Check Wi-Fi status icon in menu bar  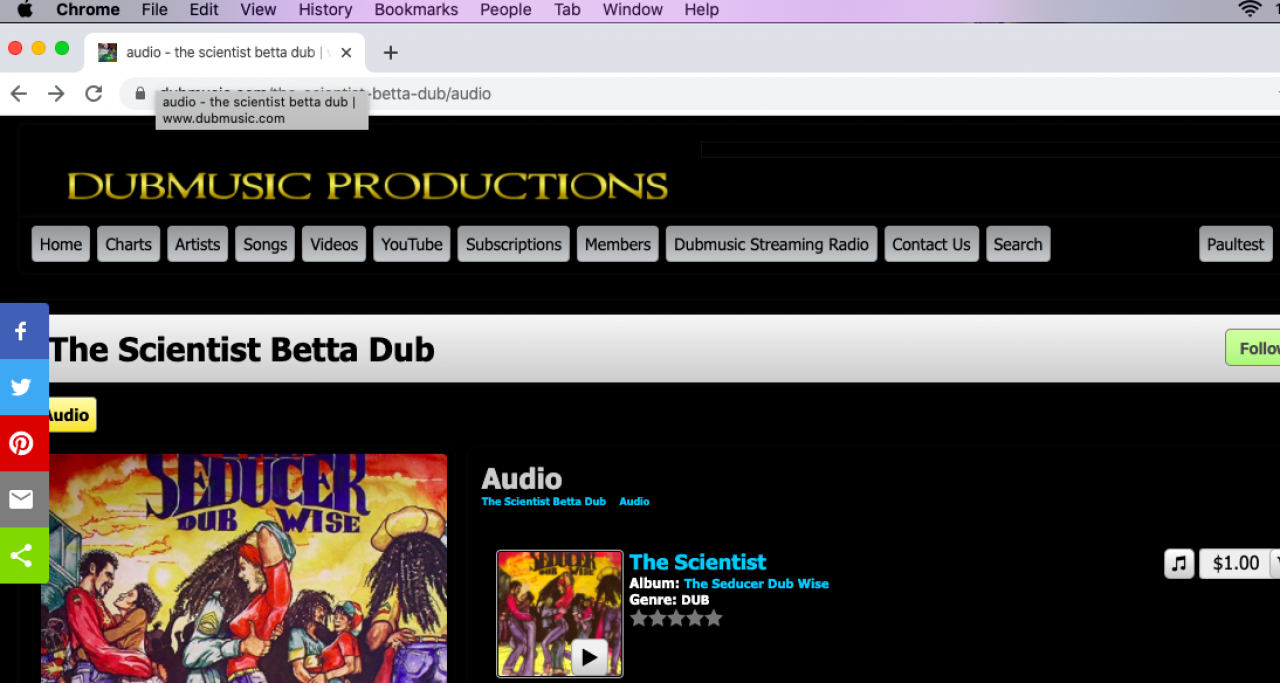(1249, 10)
